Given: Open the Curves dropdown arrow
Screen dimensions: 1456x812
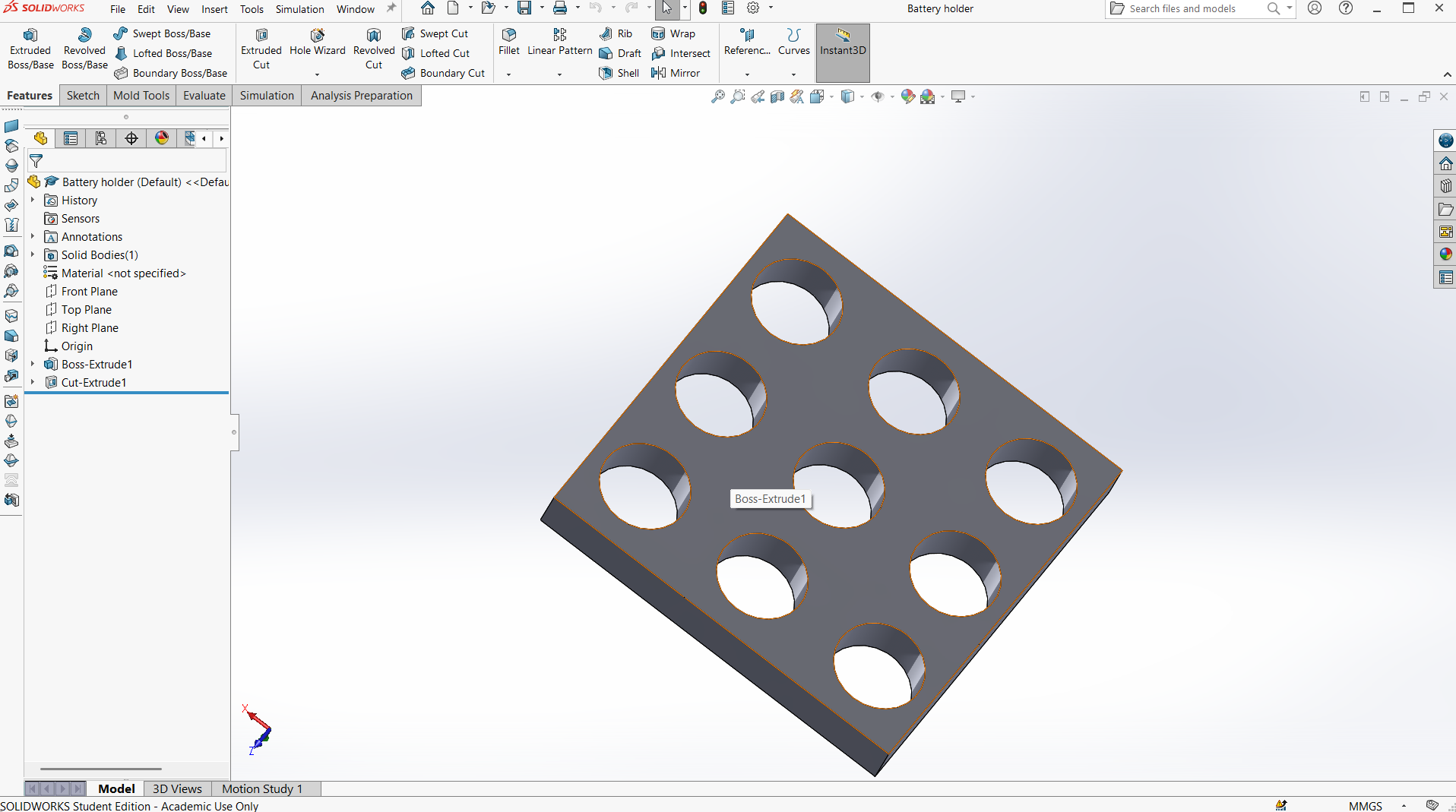Looking at the screenshot, I should 793,74.
